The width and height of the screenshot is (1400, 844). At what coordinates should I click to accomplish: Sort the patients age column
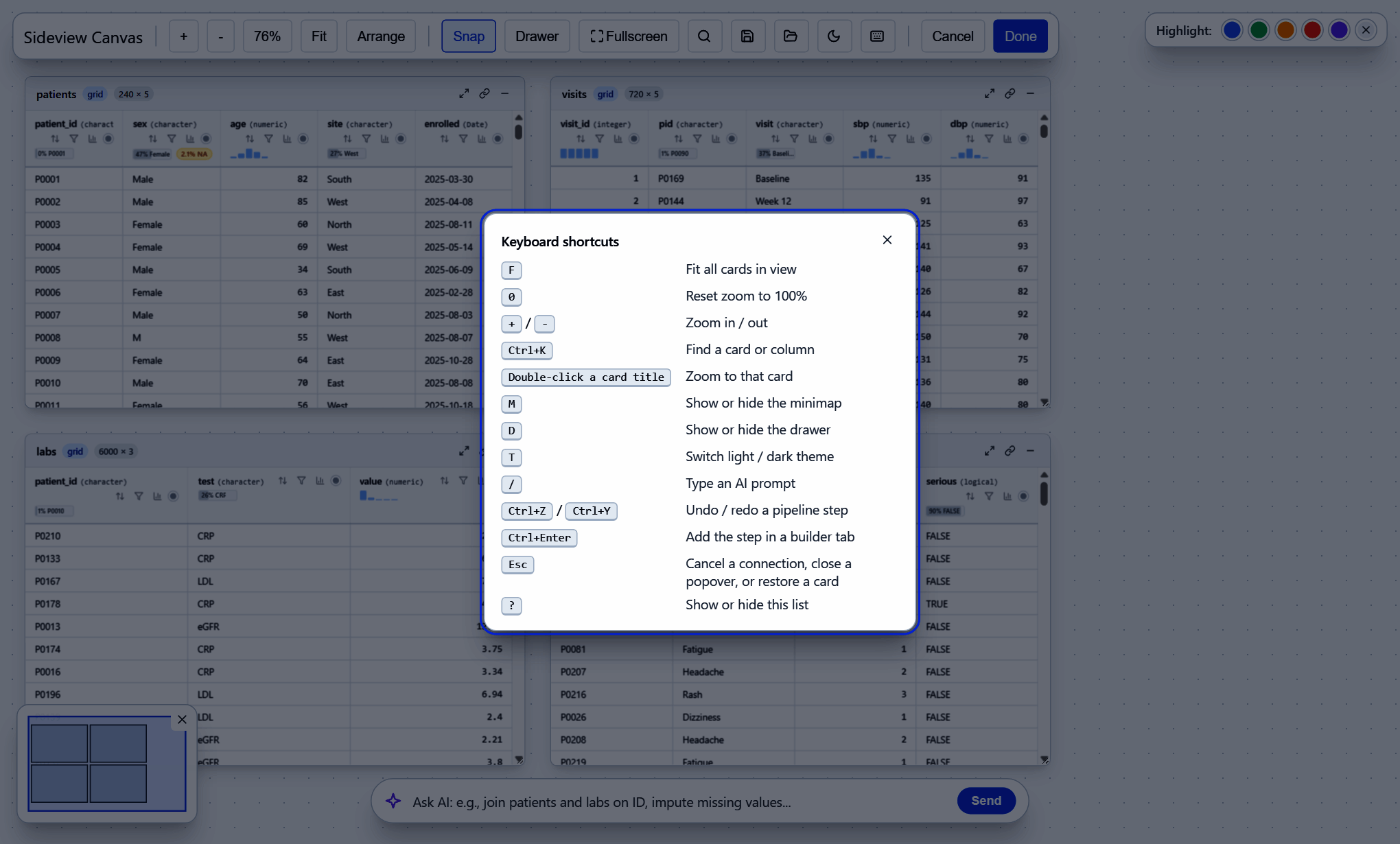250,139
